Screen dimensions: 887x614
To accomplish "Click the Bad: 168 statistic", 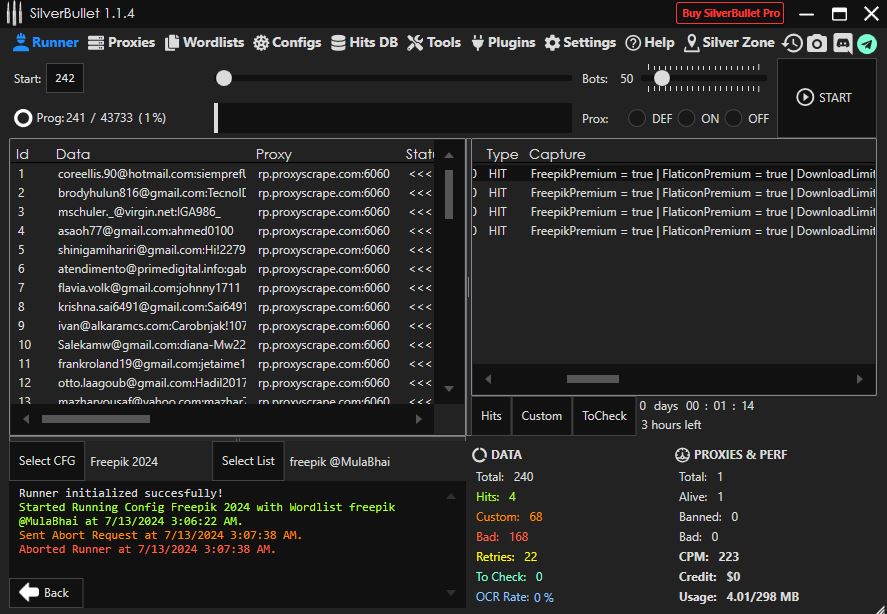I will (502, 536).
